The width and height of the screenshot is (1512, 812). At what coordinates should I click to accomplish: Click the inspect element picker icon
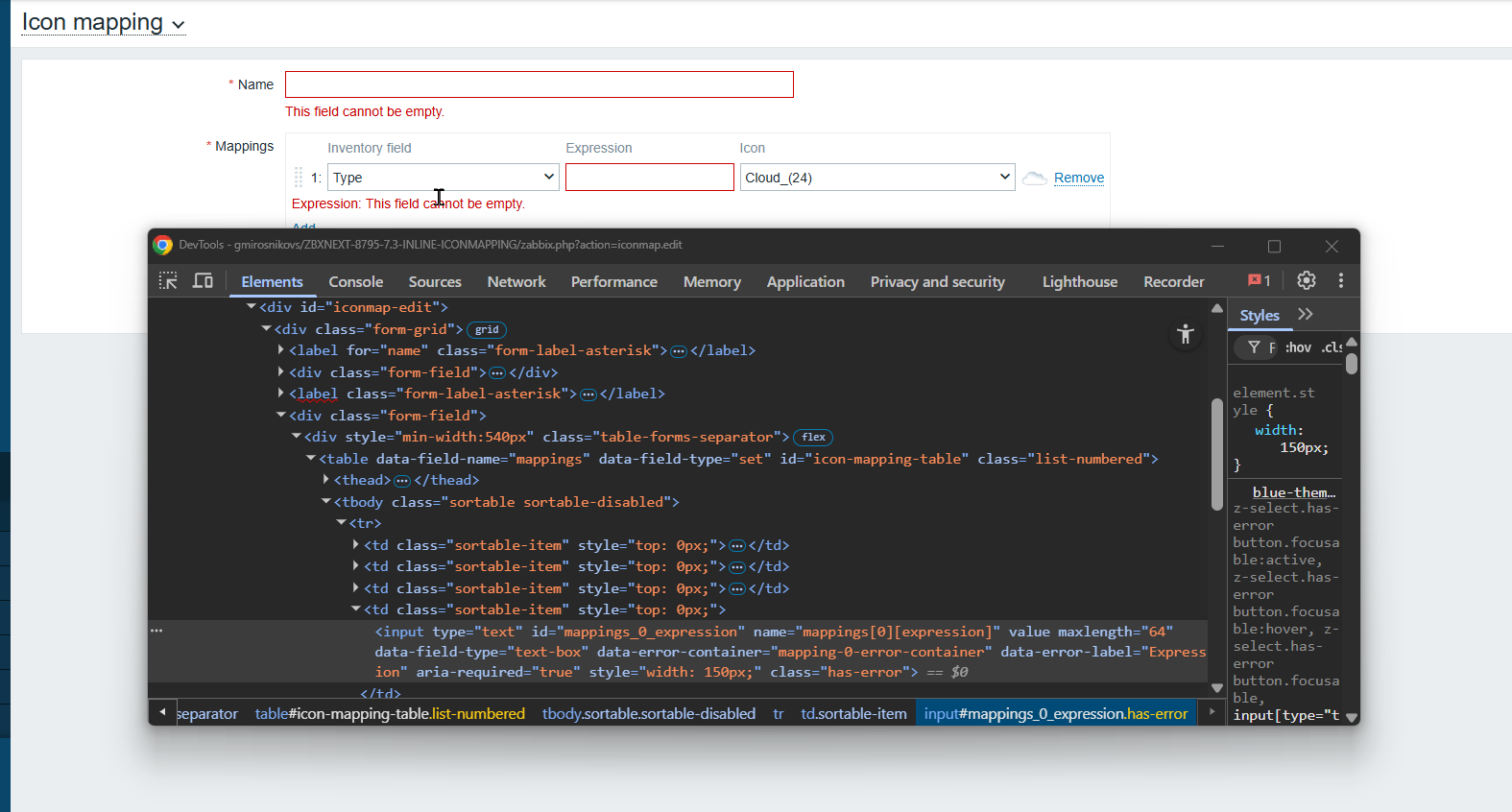point(168,280)
